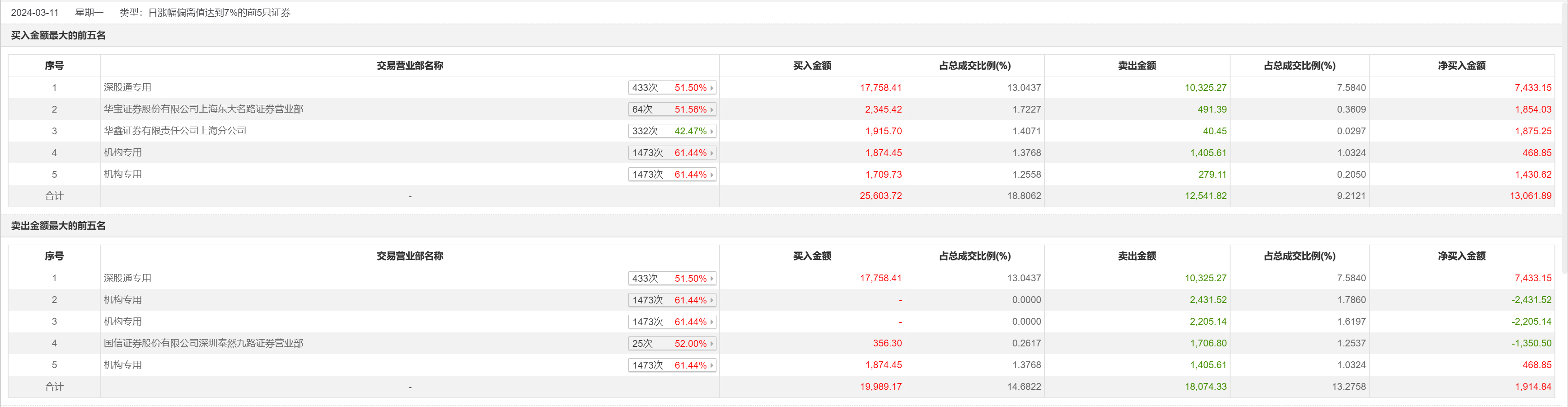Click the 433次 badge arrow in the top buy table

click(711, 88)
